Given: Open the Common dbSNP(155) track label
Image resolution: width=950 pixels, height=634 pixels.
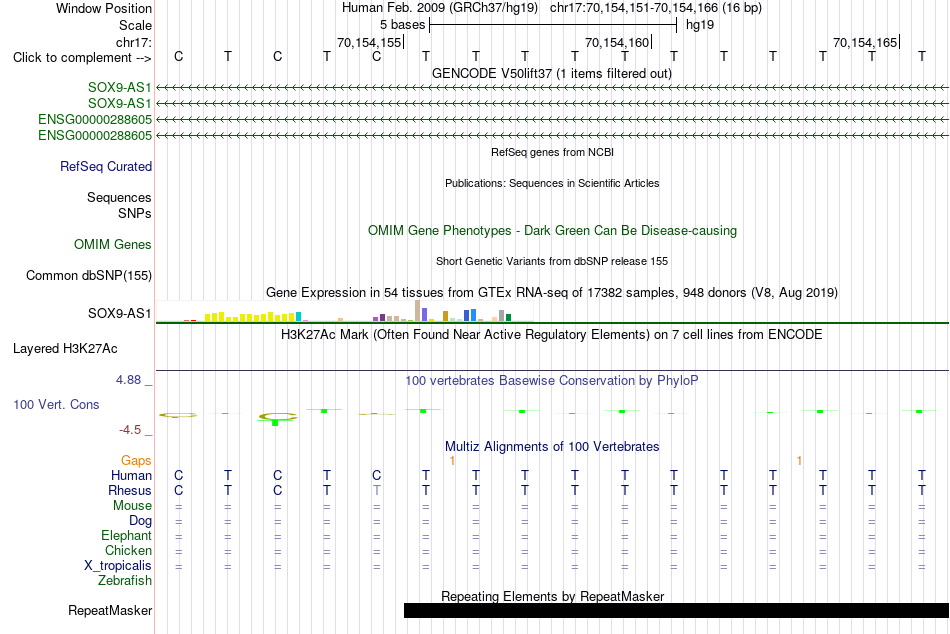Looking at the screenshot, I should point(89,275).
